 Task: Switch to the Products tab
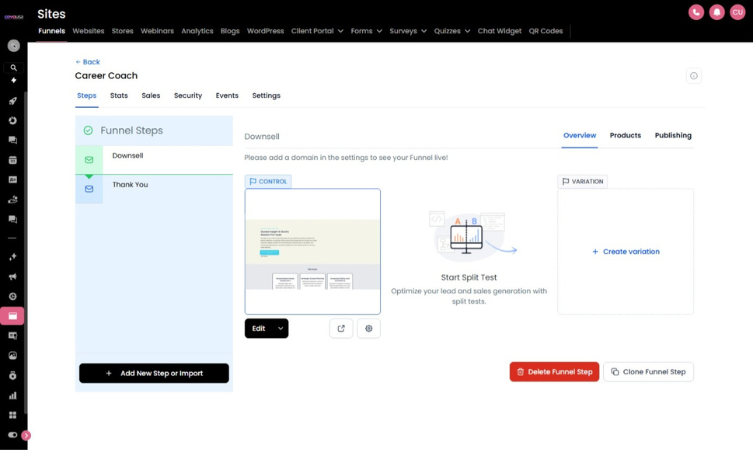(625, 135)
